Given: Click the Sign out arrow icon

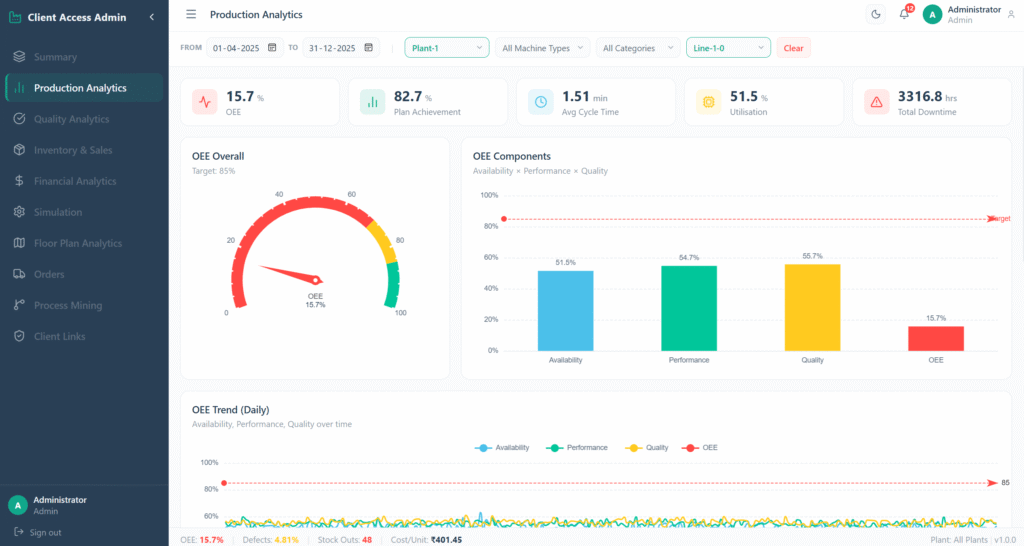Looking at the screenshot, I should coord(19,532).
